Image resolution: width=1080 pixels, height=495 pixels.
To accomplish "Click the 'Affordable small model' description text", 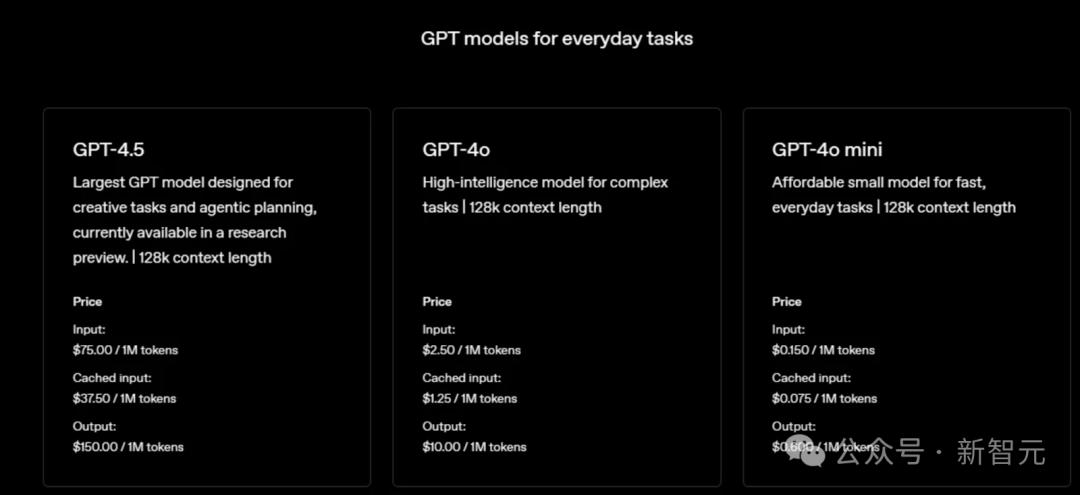I will click(893, 195).
